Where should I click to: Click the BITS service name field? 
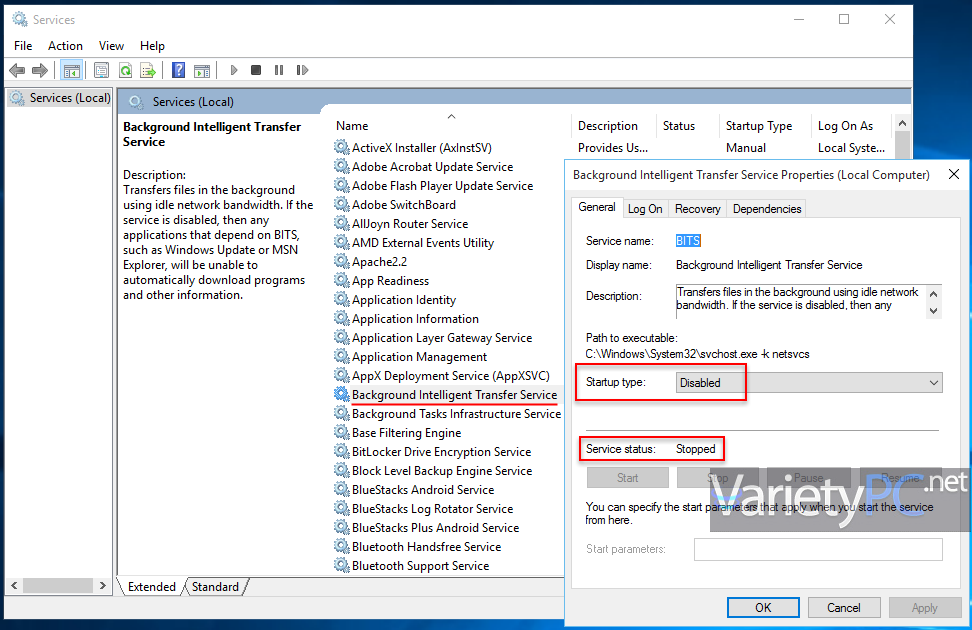pyautogui.click(x=688, y=241)
